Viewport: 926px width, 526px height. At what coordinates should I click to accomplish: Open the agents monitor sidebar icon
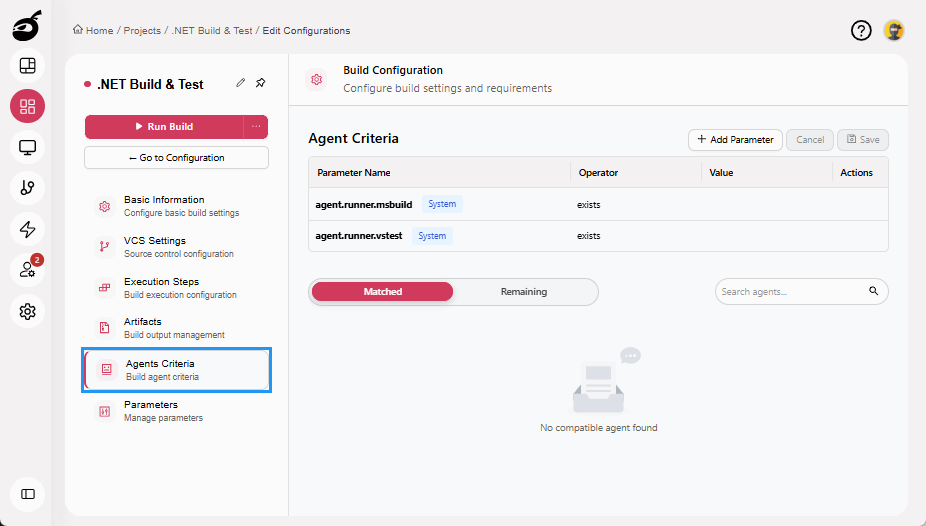pyautogui.click(x=27, y=147)
